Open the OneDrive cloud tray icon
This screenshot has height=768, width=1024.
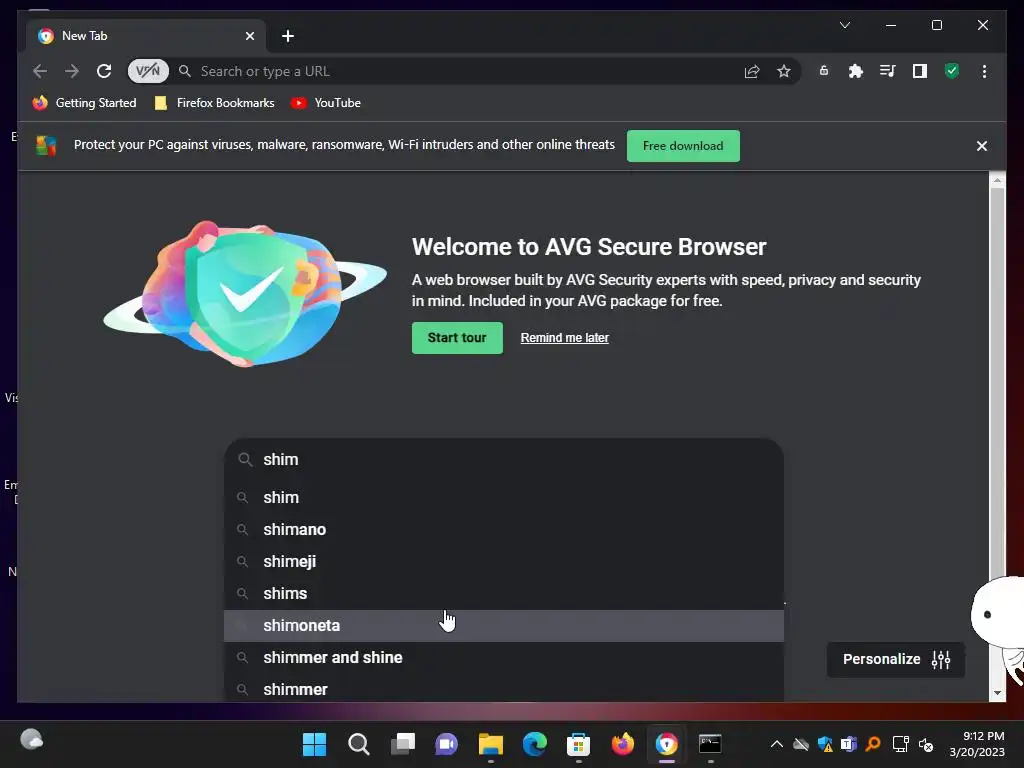[801, 744]
